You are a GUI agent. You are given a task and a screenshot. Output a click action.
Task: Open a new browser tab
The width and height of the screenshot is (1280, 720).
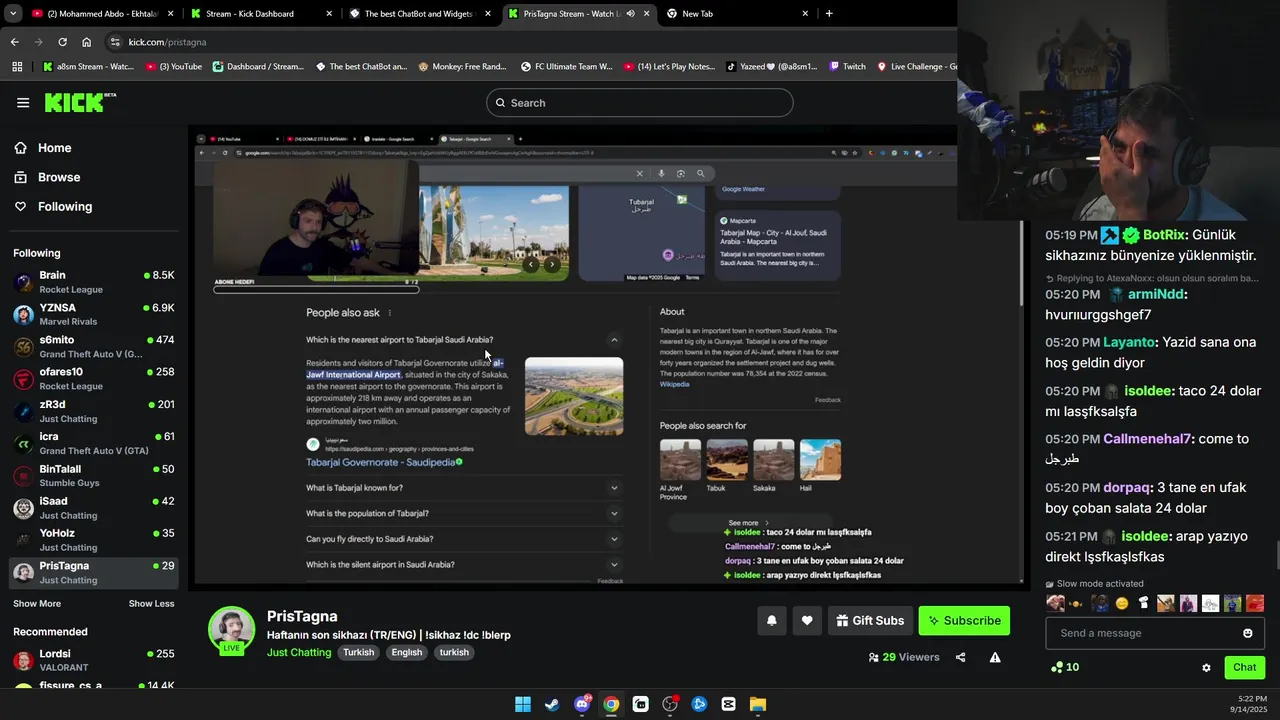tap(829, 13)
